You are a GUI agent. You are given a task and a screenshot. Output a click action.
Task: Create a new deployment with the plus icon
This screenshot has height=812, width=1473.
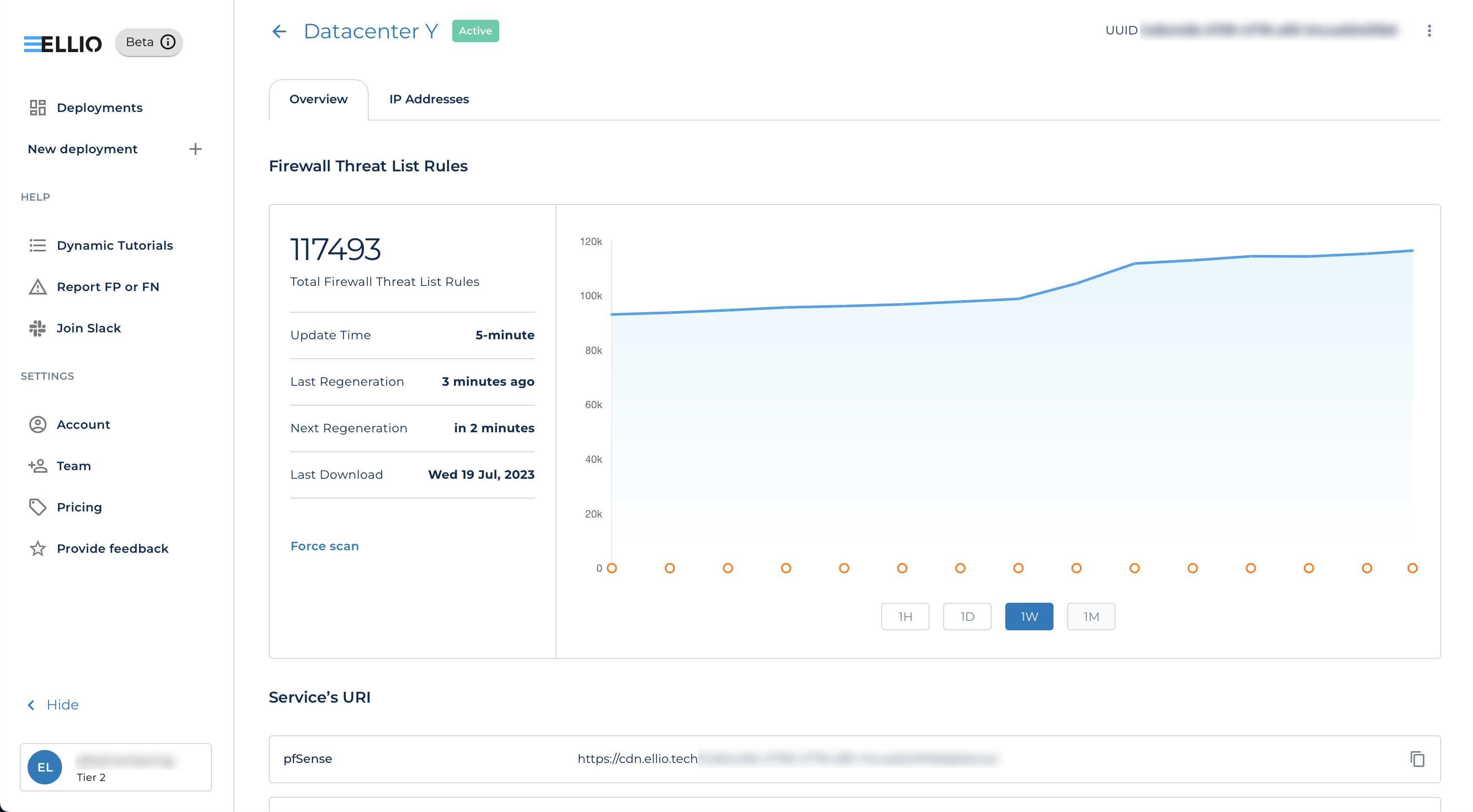195,149
